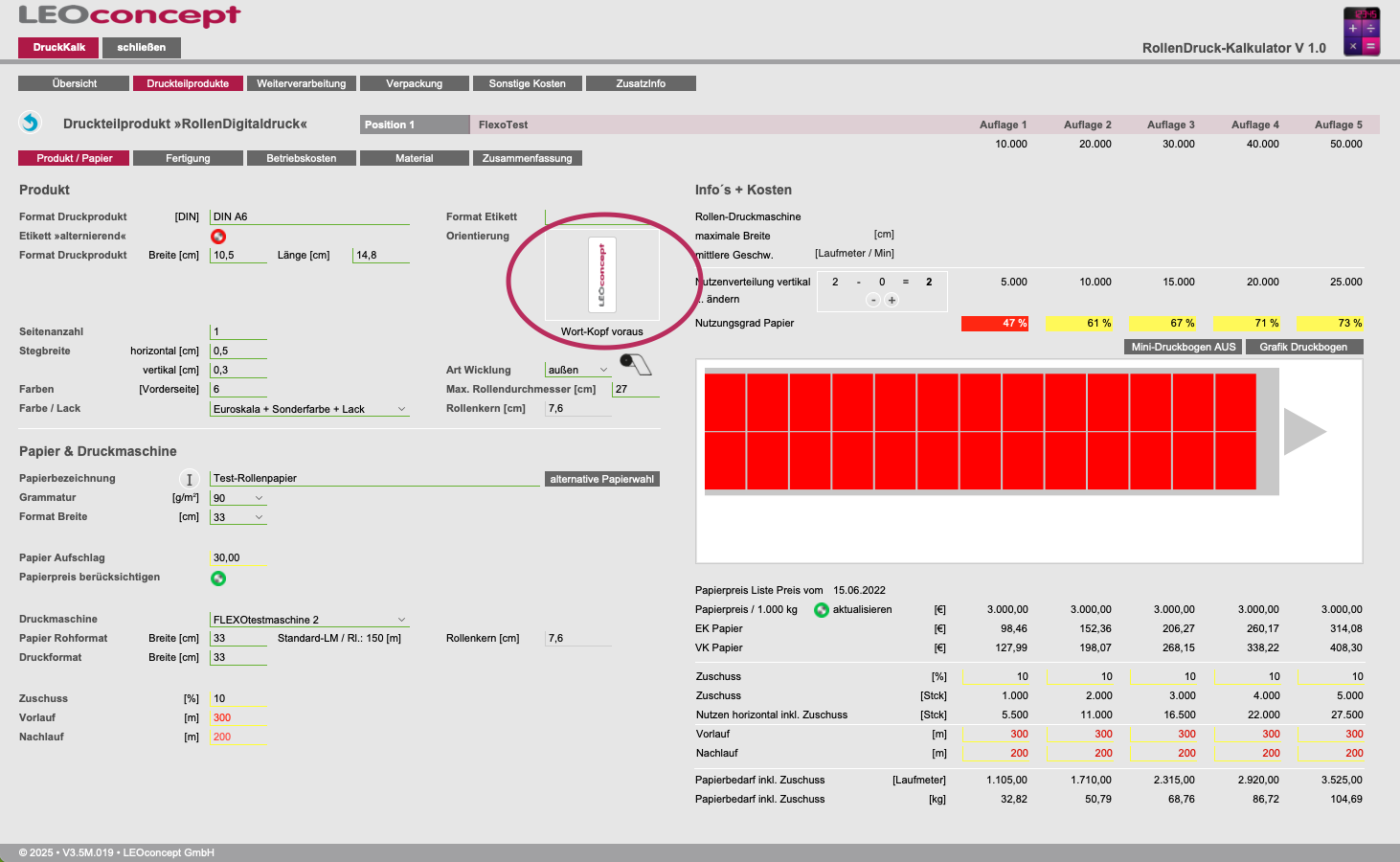Click the DIN A6 format field

click(x=310, y=216)
